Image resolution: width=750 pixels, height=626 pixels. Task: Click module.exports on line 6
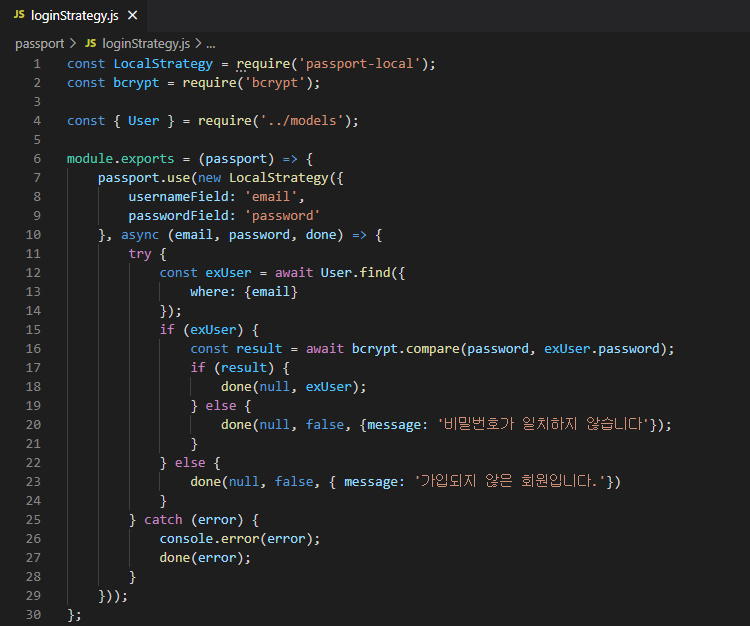tap(121, 159)
